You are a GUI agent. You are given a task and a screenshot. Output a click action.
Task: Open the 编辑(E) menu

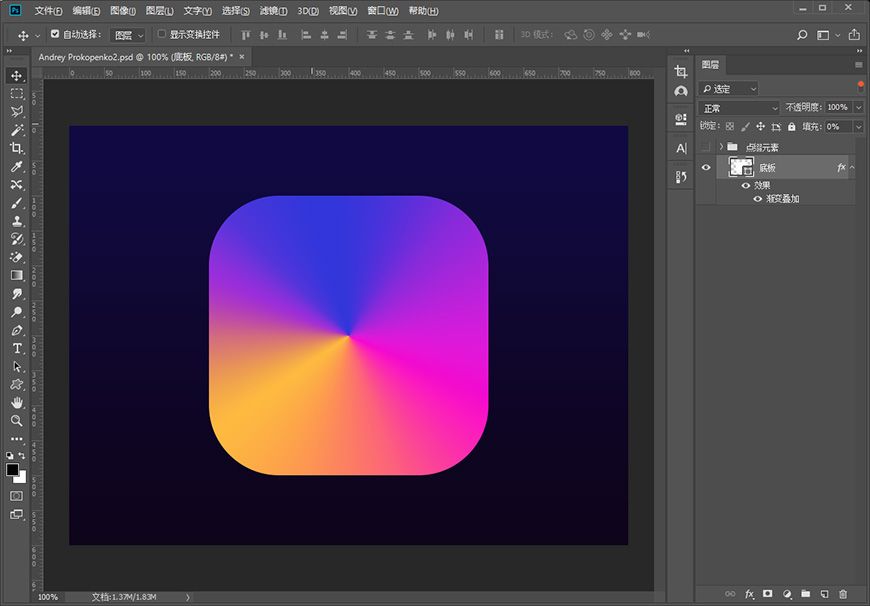(86, 11)
